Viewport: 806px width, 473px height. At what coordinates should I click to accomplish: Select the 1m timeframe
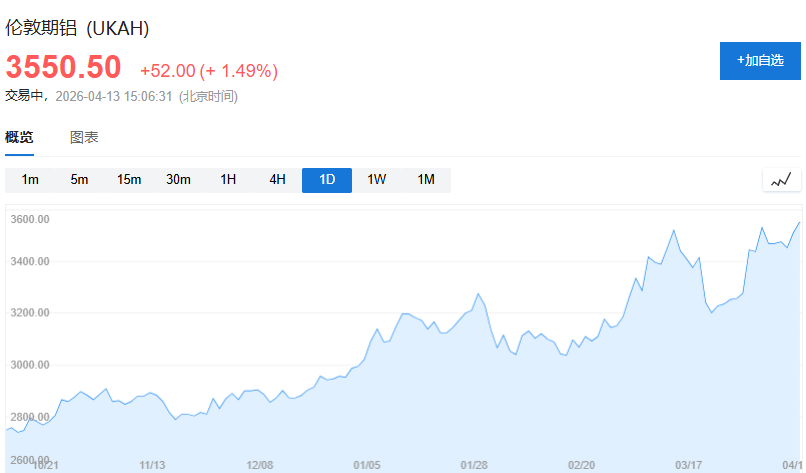(x=30, y=180)
